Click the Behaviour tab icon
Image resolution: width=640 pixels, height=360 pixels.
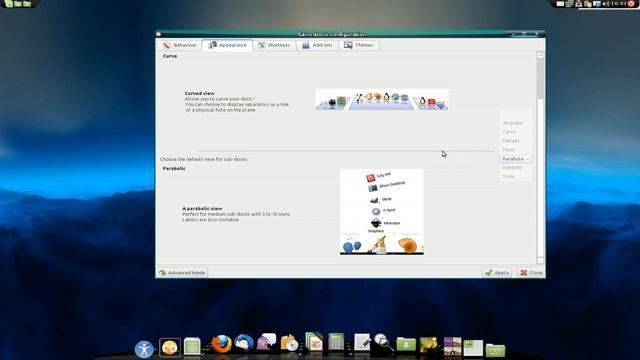click(x=167, y=45)
